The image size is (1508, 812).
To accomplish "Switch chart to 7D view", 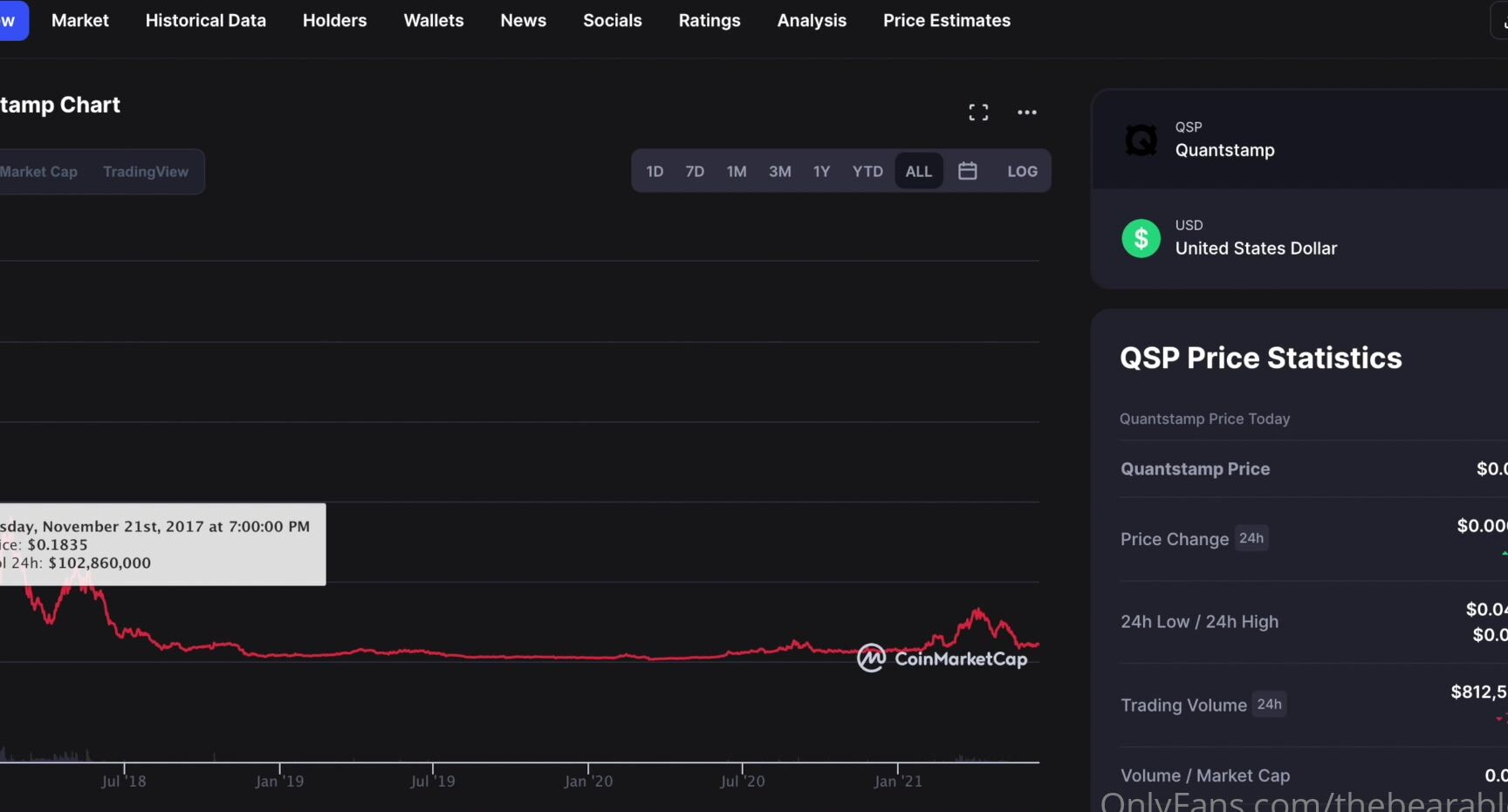I will (x=695, y=171).
